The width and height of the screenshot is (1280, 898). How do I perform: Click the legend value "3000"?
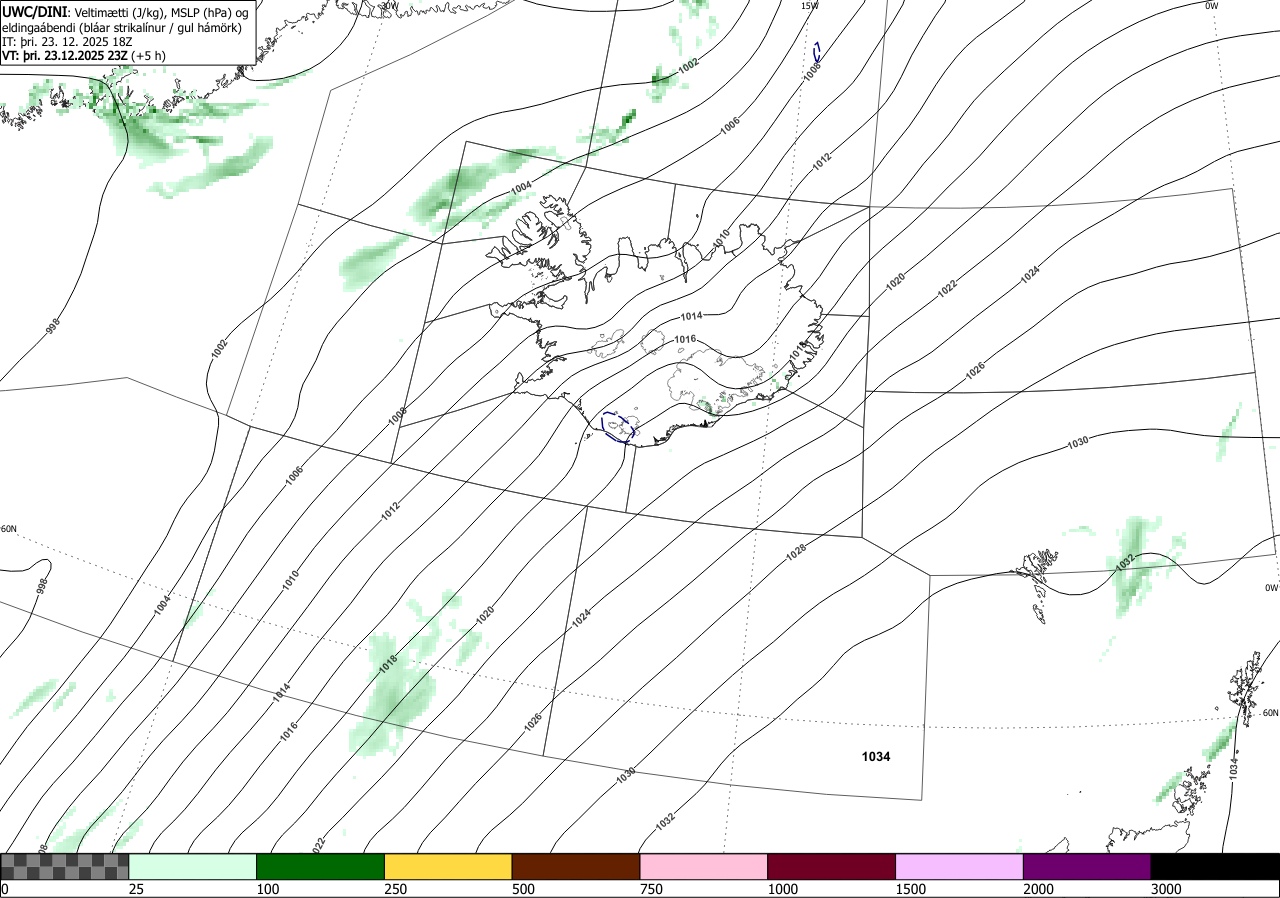(1166, 889)
